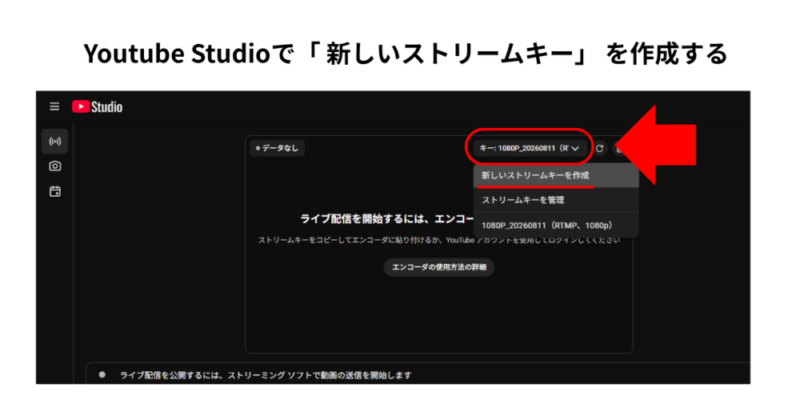The width and height of the screenshot is (800, 420).
Task: Select the Stream icon in the sidebar
Action: click(55, 141)
